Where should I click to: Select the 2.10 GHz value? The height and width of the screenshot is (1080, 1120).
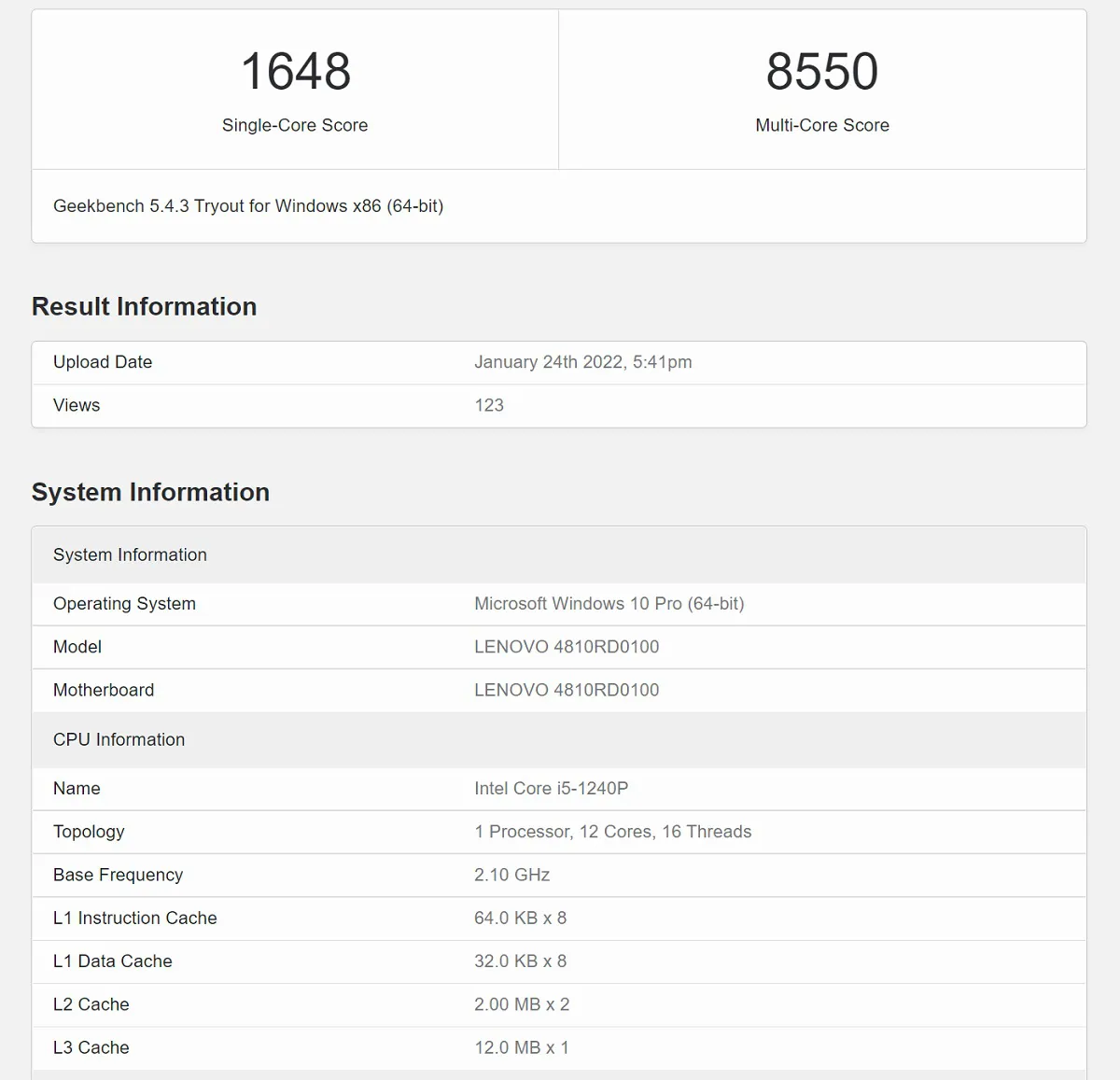pos(512,875)
